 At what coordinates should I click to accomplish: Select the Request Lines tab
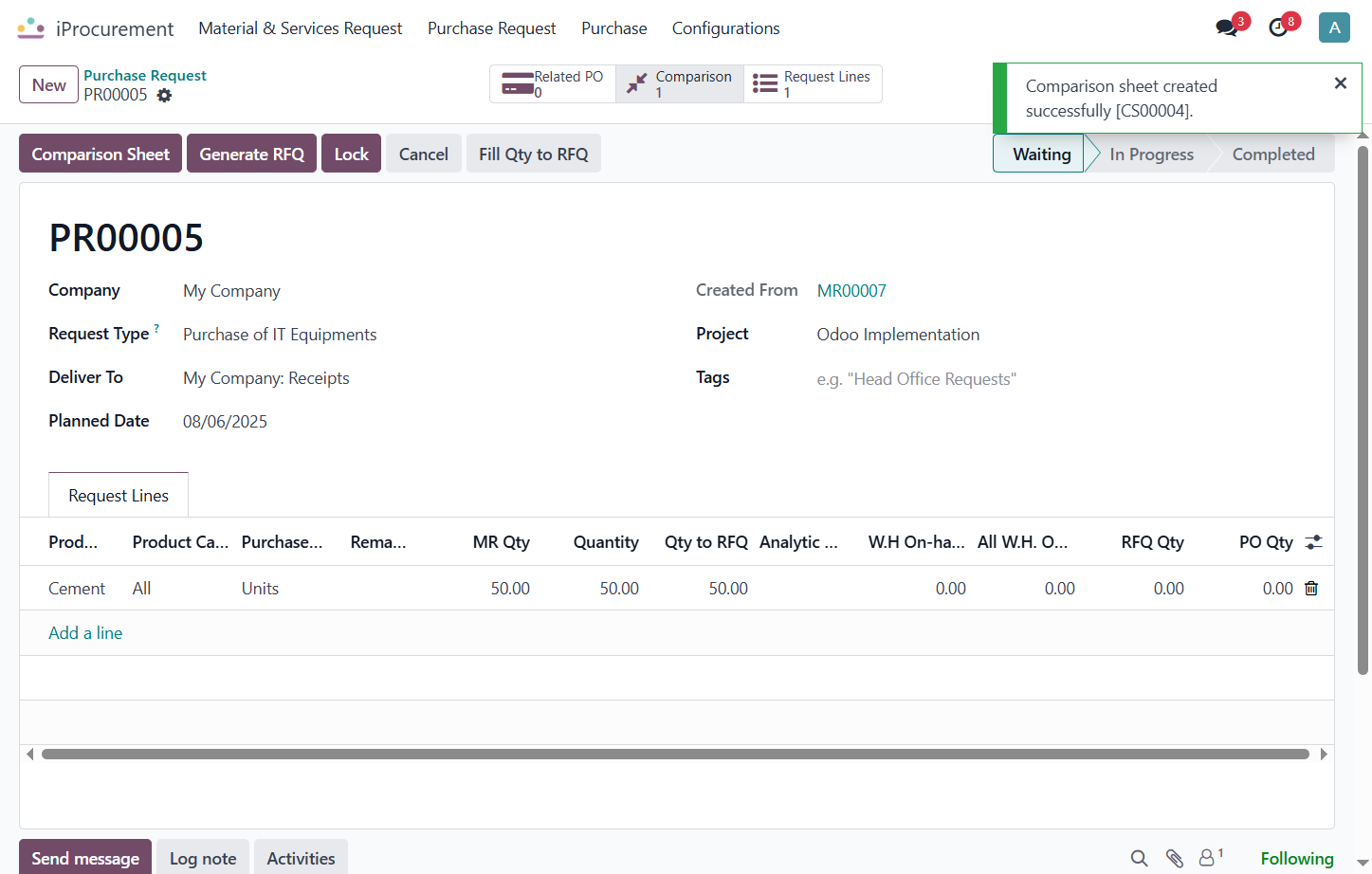[119, 496]
